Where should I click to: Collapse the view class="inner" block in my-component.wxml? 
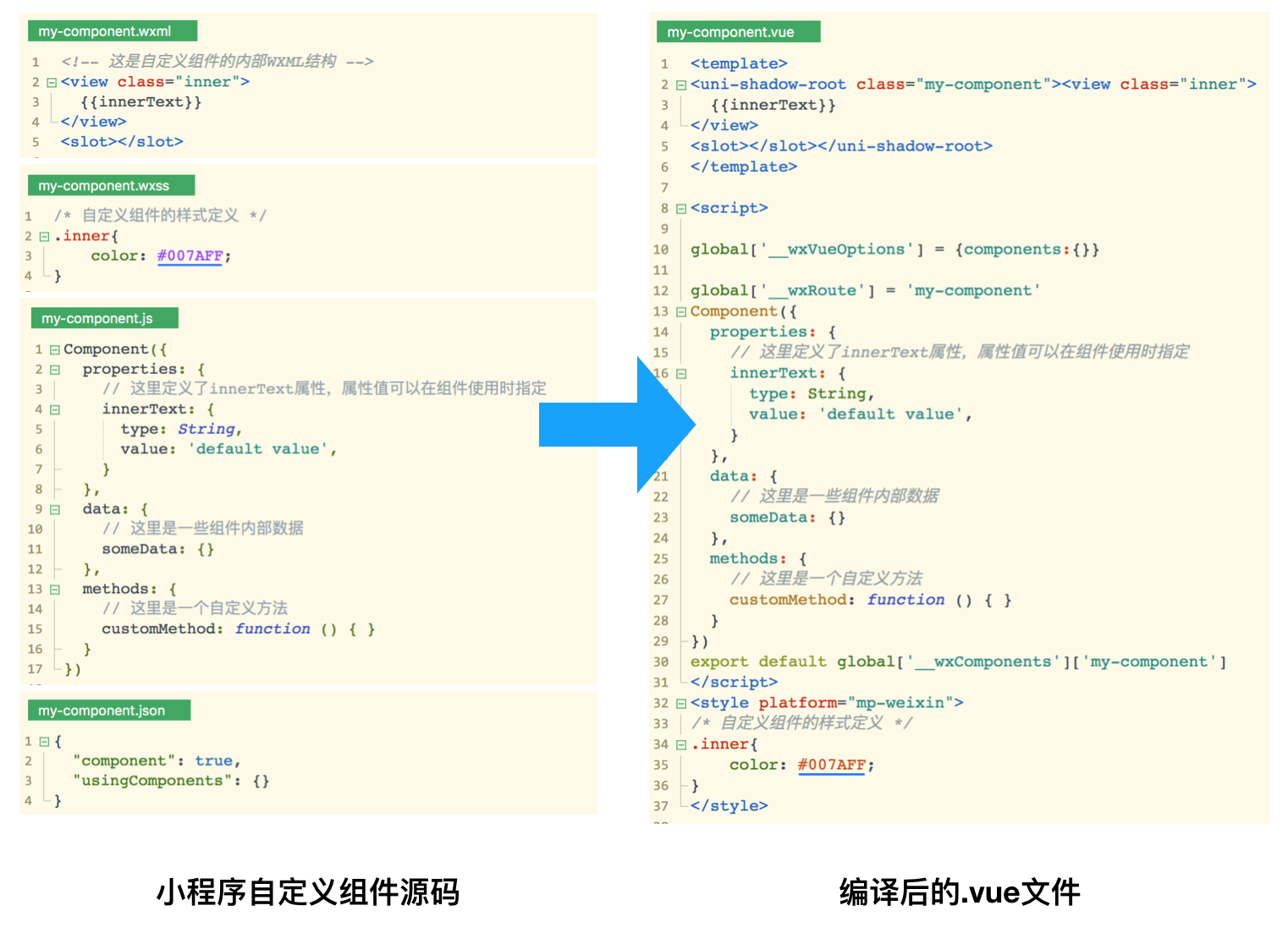(x=52, y=83)
